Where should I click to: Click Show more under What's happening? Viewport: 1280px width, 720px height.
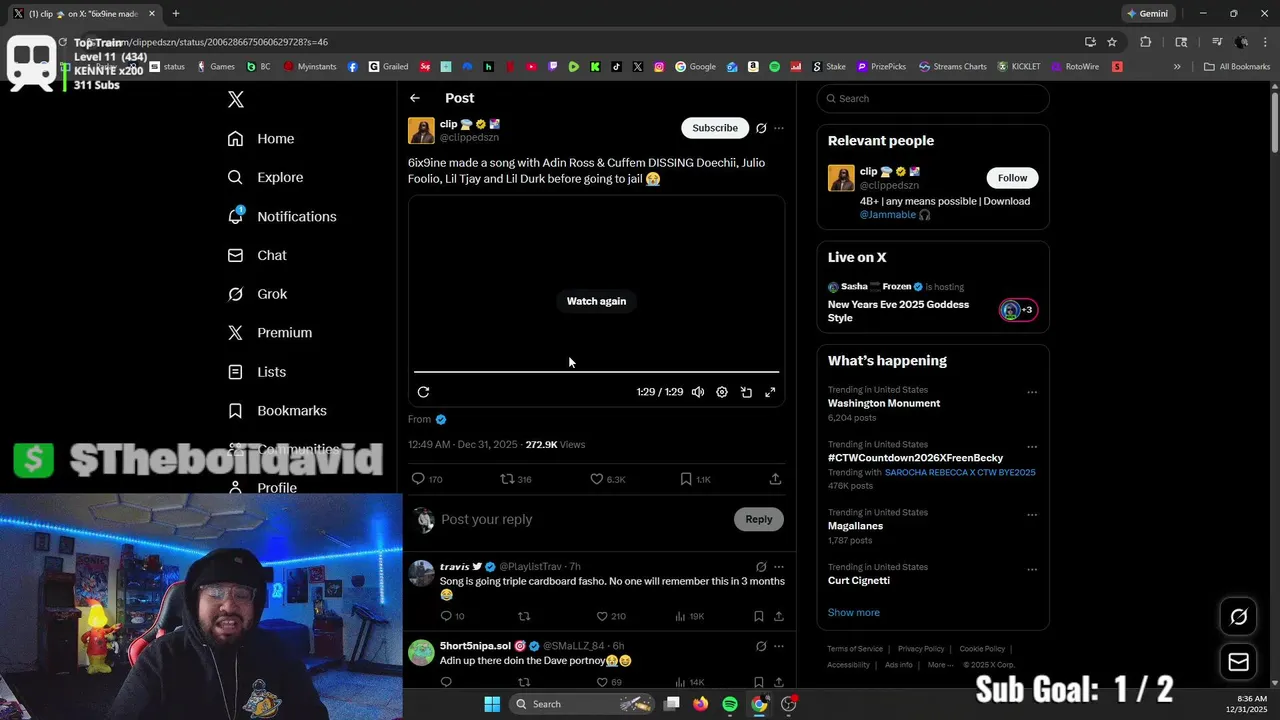[x=854, y=612]
